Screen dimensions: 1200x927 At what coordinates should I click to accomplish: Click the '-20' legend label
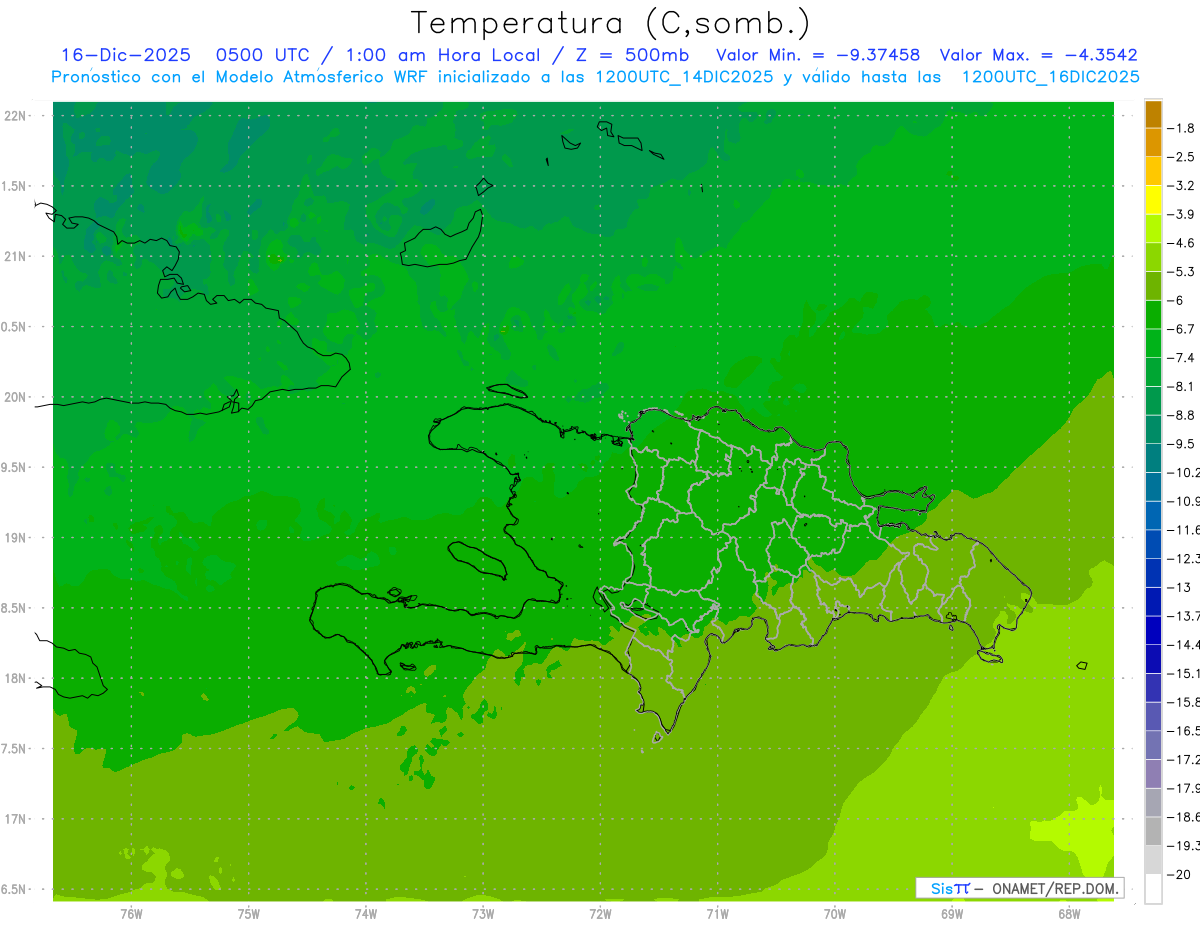coord(1179,875)
